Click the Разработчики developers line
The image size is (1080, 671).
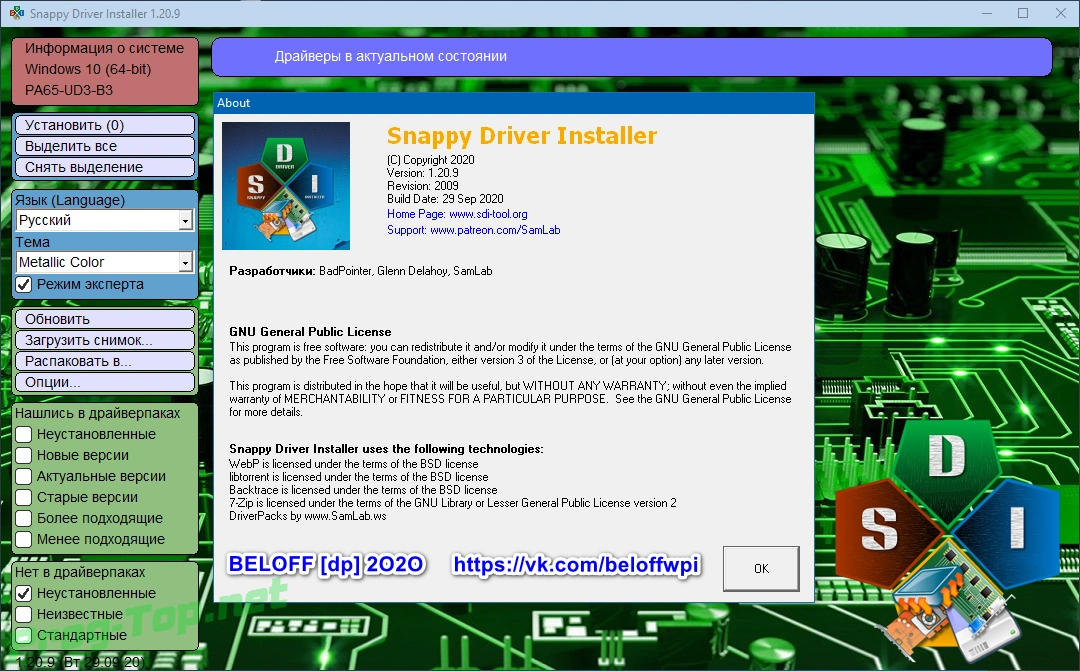pos(360,271)
